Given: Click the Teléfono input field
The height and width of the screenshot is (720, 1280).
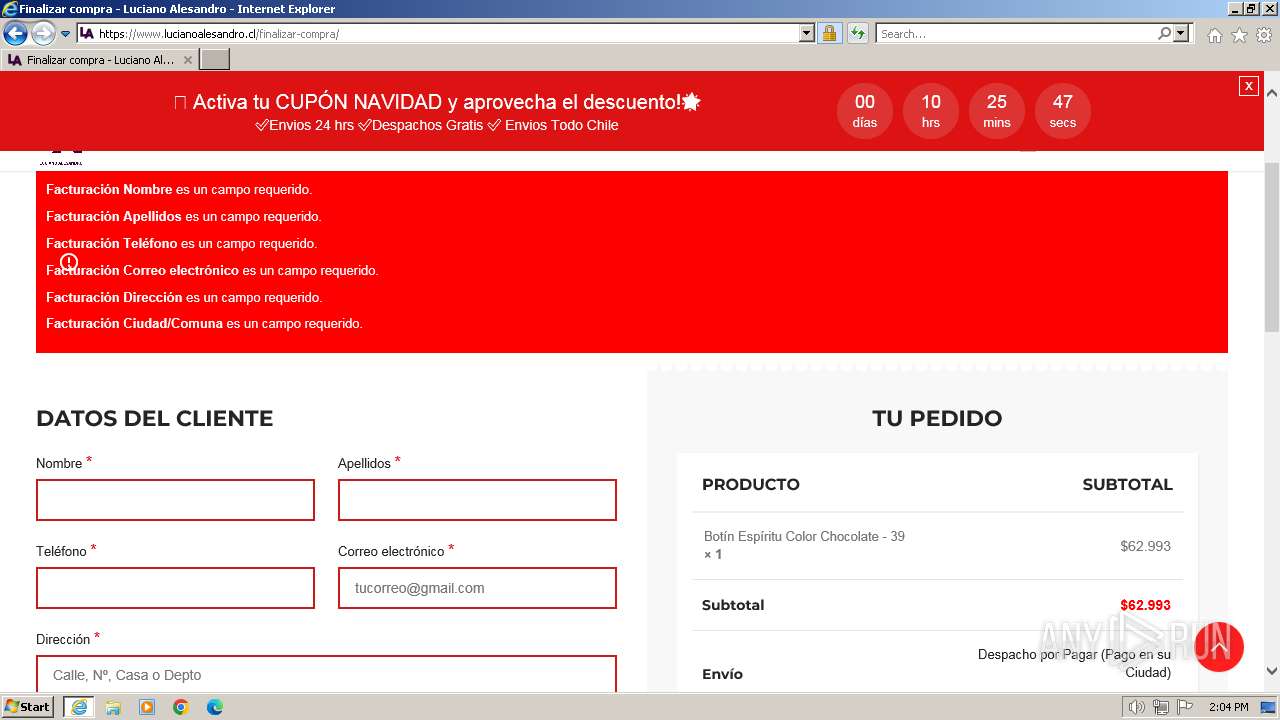Looking at the screenshot, I should pos(175,588).
